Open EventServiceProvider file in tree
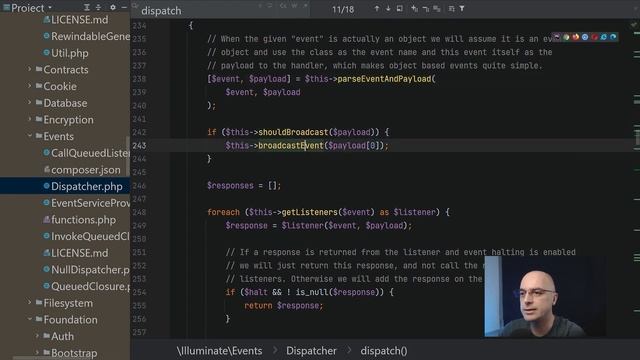The image size is (640, 360). click(87, 203)
